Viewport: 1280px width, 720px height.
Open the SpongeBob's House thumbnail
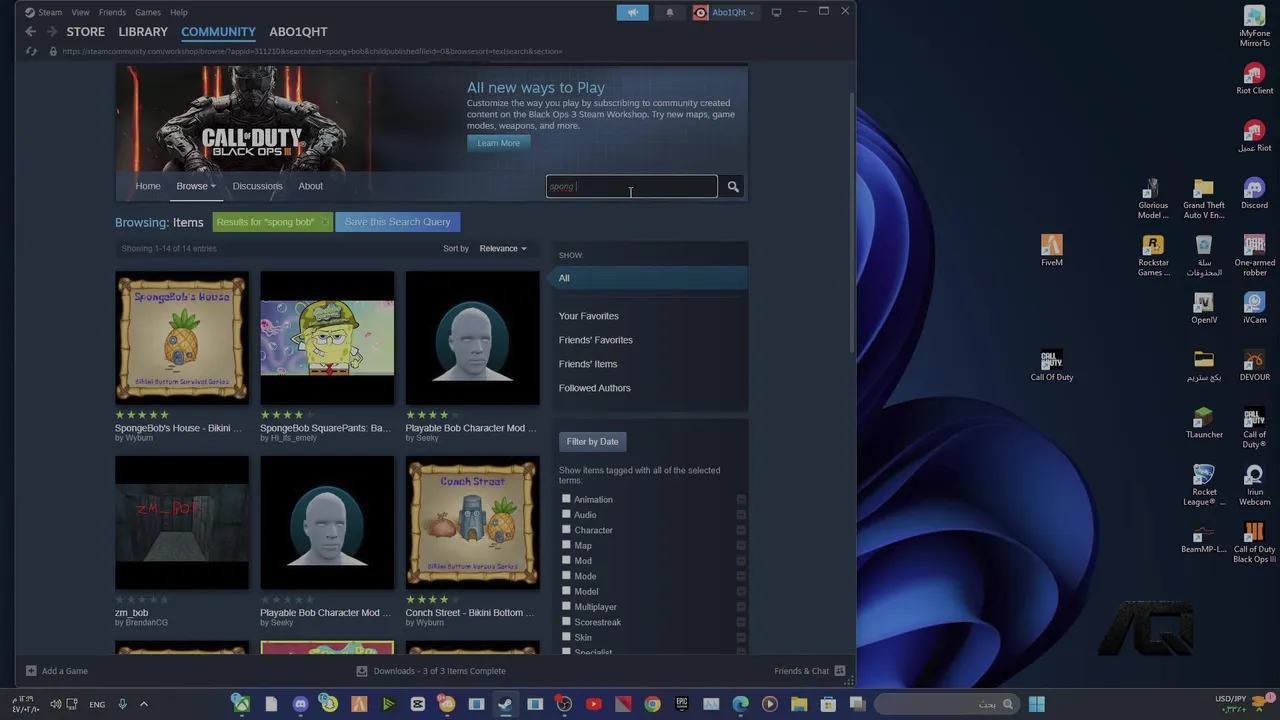(181, 338)
